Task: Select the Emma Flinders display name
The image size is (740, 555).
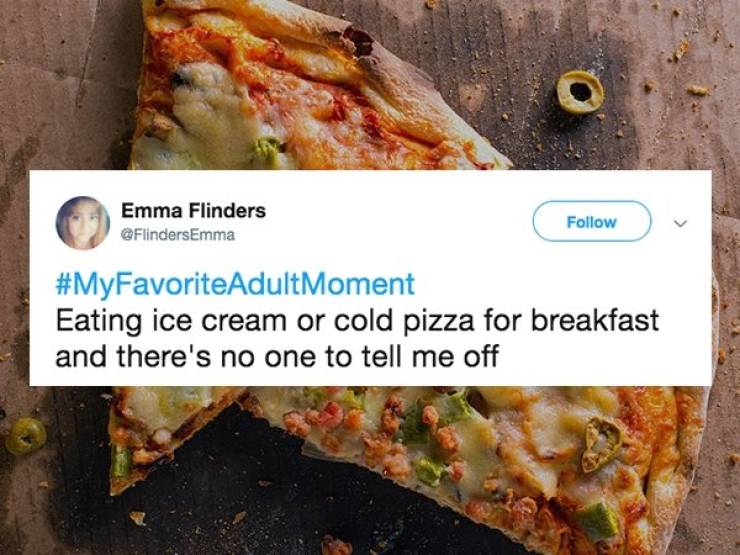Action: 193,210
